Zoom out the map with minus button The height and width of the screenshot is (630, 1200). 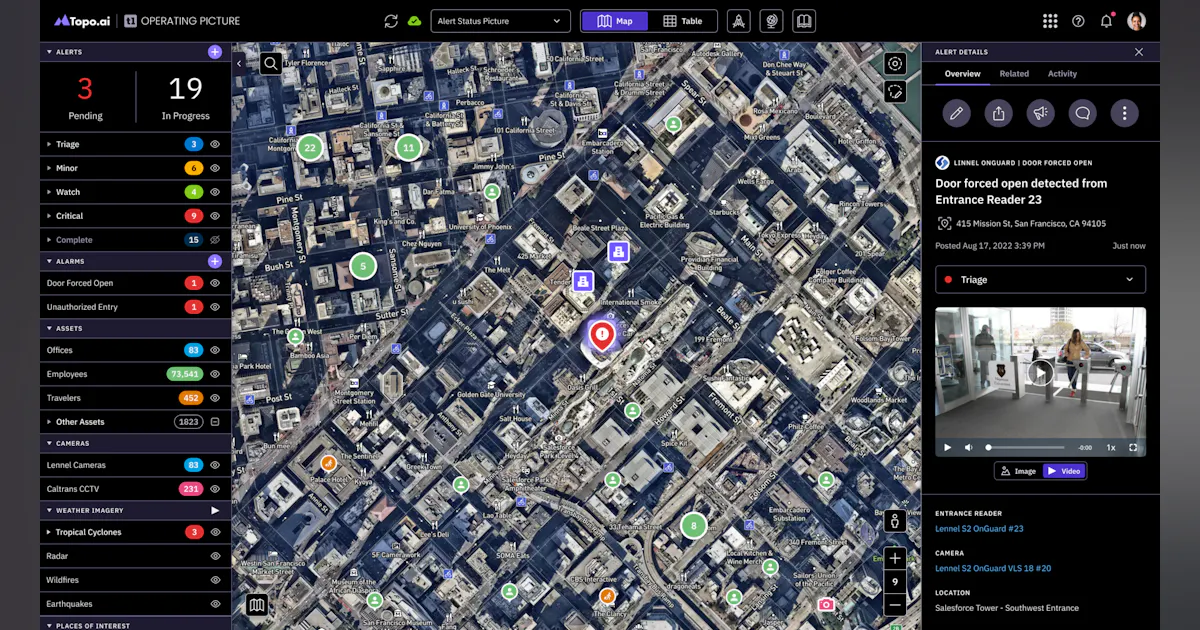coord(895,604)
